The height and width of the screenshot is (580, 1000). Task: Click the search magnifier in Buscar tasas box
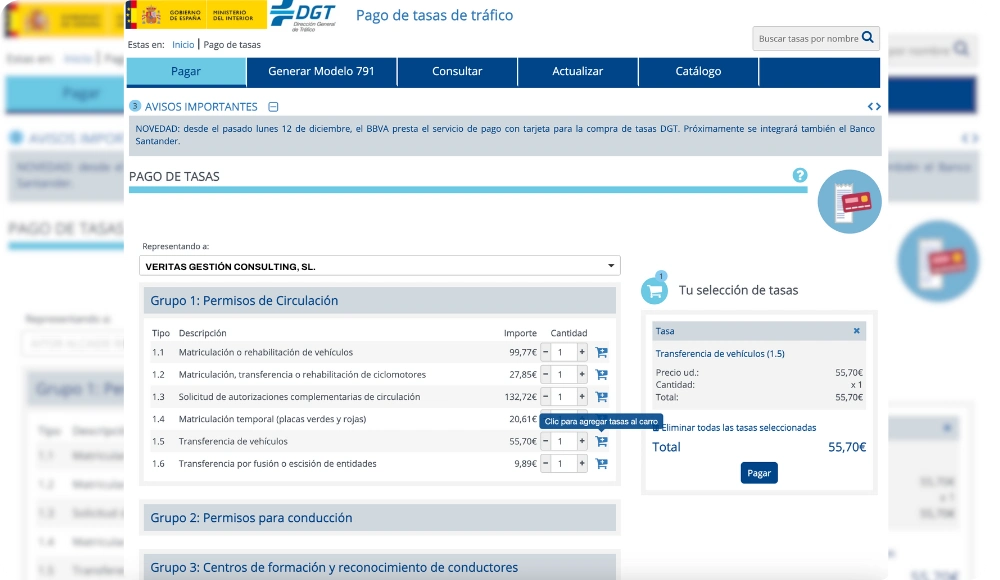pos(869,37)
